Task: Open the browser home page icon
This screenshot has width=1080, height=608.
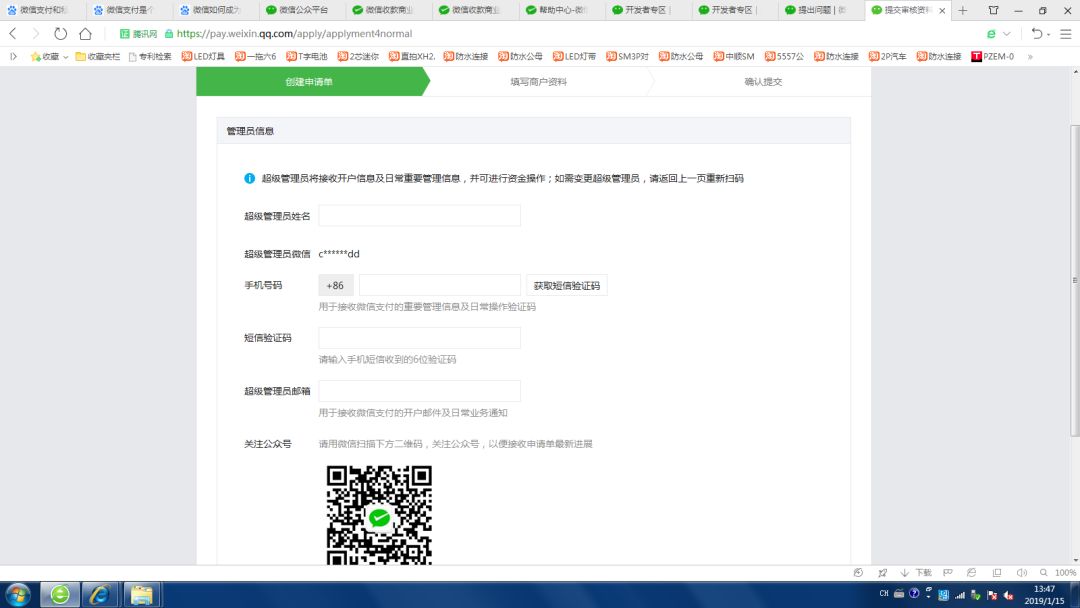Action: point(85,33)
